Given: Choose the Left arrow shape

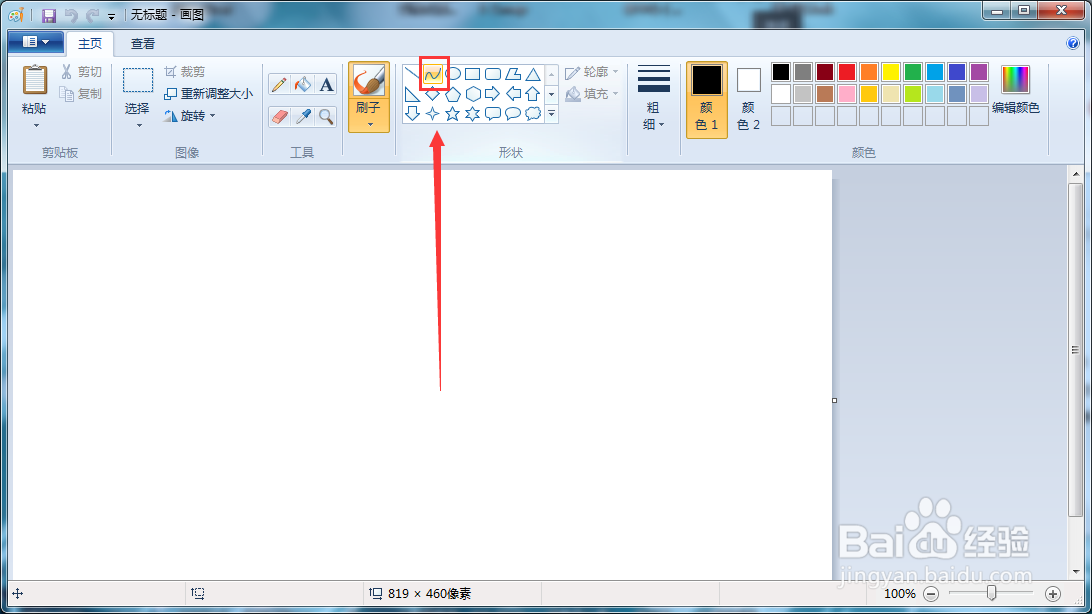Looking at the screenshot, I should [x=513, y=94].
